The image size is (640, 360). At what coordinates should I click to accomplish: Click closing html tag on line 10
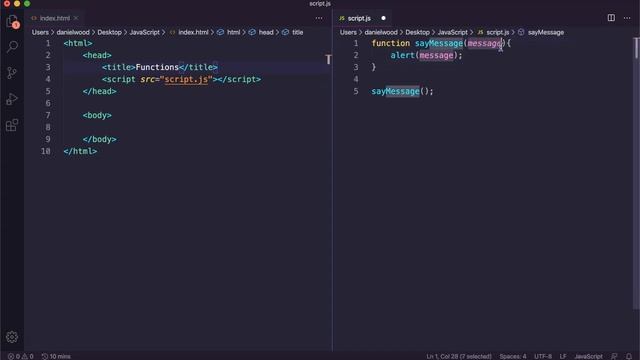click(80, 151)
